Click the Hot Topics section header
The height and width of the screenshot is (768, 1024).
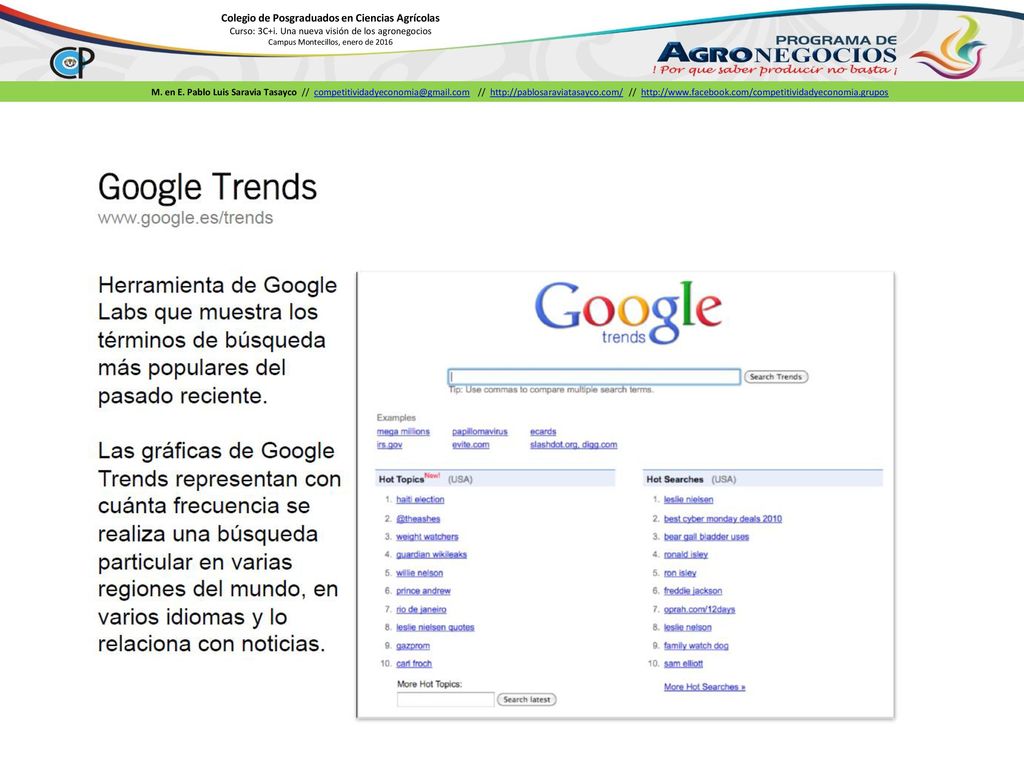click(x=495, y=479)
